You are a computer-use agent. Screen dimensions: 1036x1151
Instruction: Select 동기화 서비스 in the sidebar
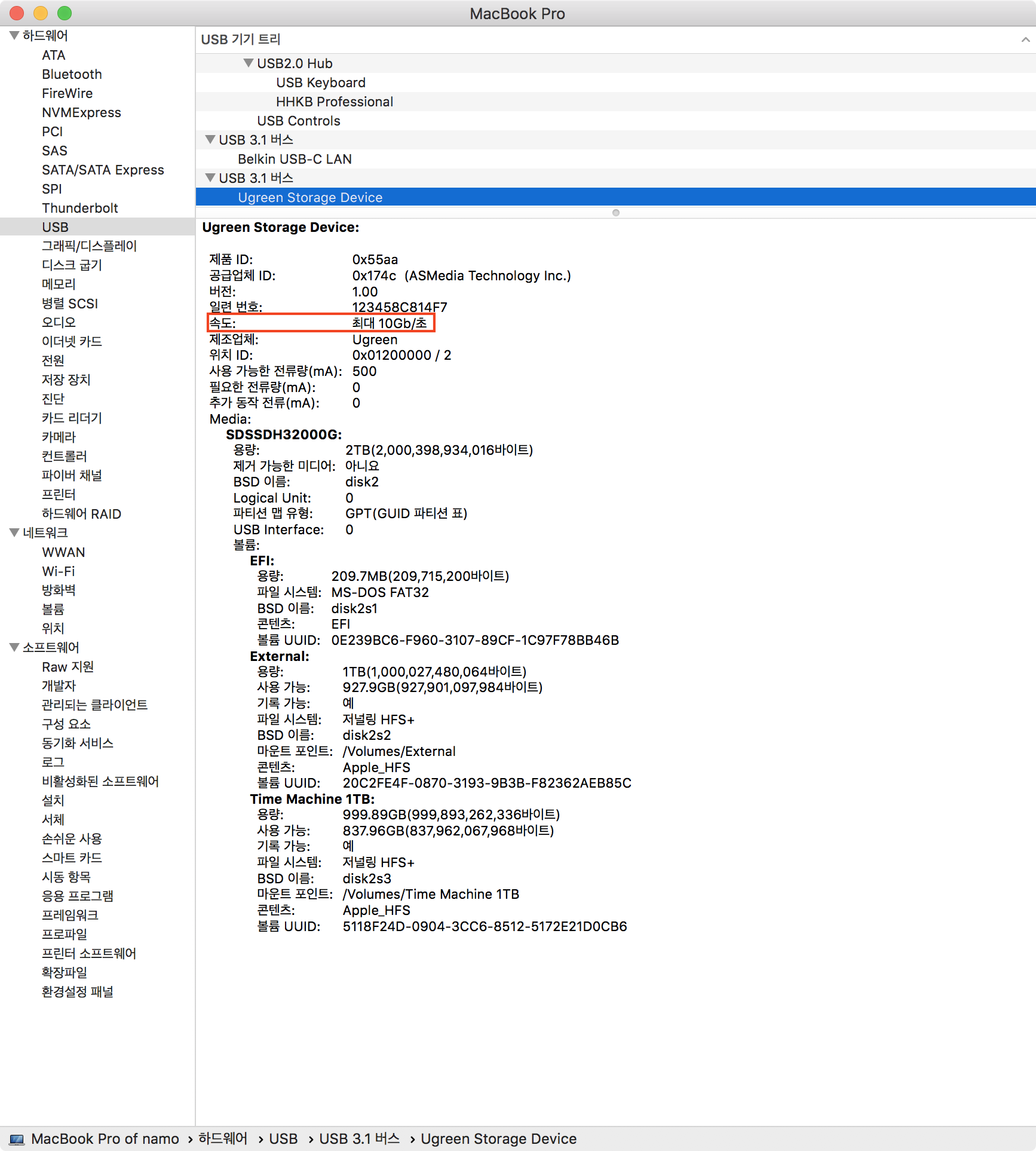point(78,743)
